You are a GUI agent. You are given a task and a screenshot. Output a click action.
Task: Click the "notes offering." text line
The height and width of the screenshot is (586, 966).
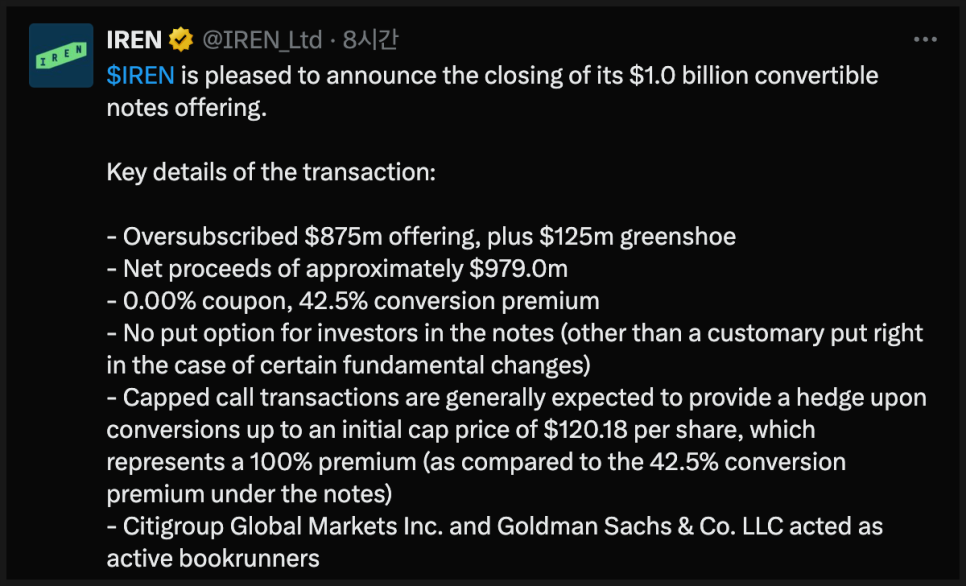(187, 108)
